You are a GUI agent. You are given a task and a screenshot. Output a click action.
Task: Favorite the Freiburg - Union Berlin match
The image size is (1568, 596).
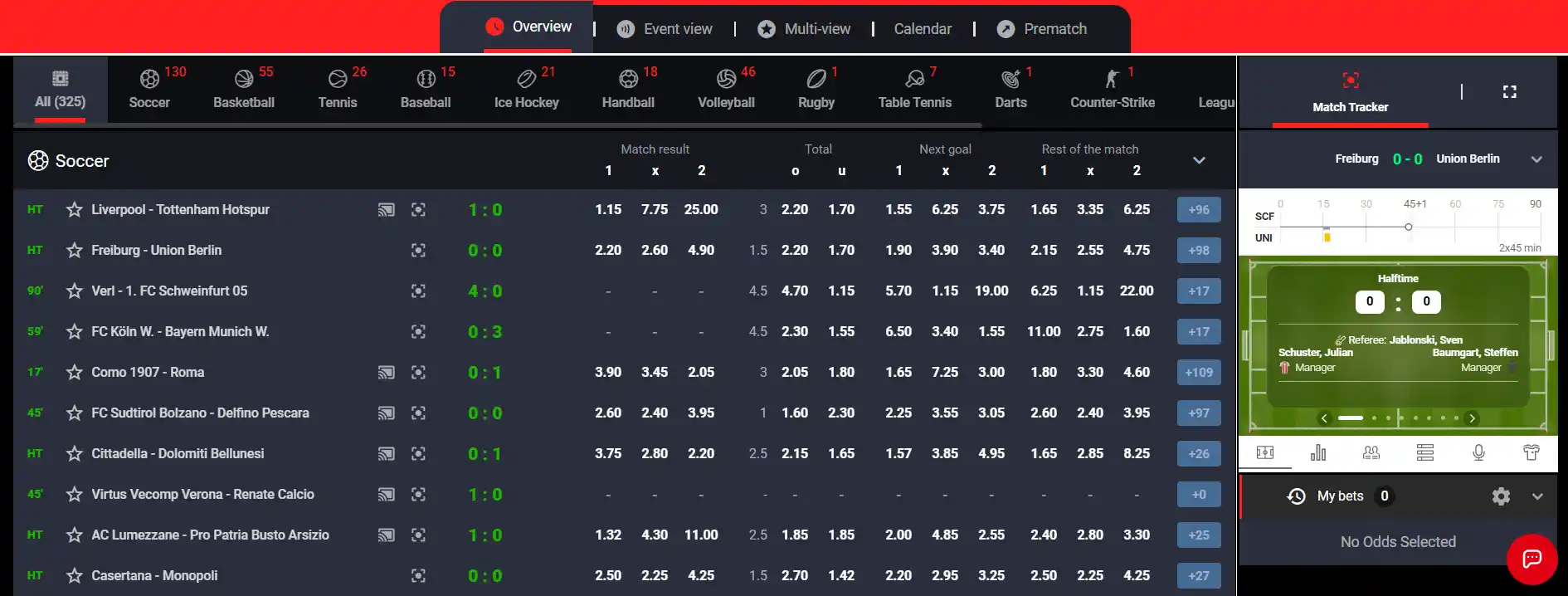[75, 251]
